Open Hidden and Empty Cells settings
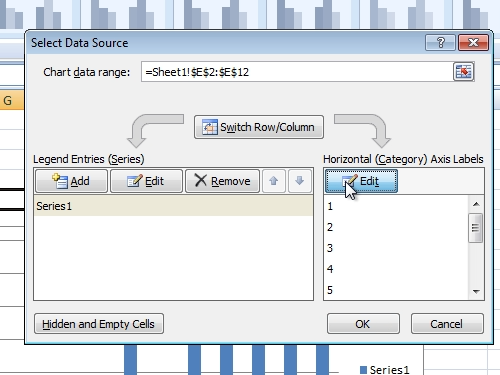Image resolution: width=500 pixels, height=375 pixels. coord(99,324)
